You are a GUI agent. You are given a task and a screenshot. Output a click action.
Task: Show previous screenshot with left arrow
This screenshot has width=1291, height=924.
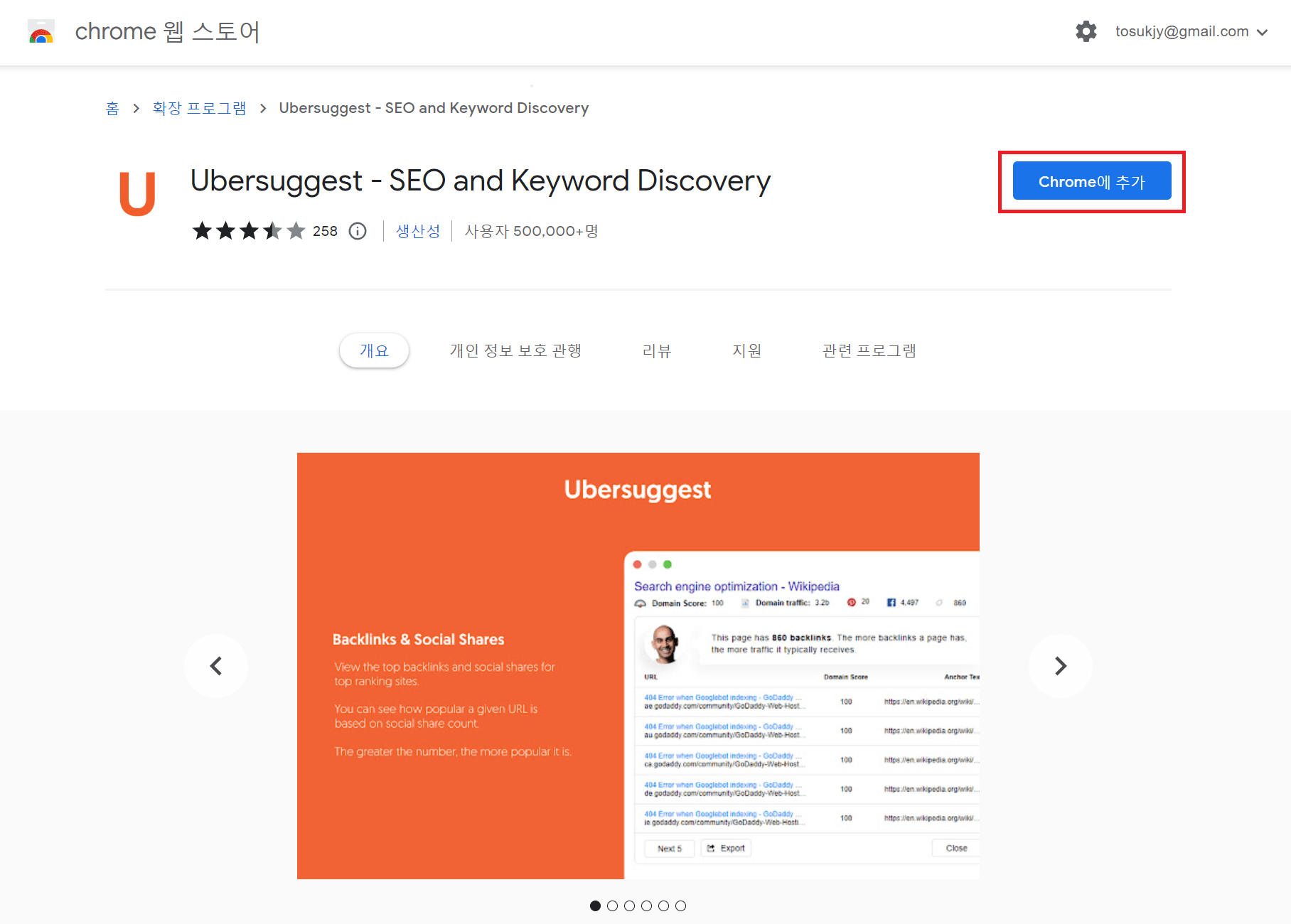[x=216, y=666]
